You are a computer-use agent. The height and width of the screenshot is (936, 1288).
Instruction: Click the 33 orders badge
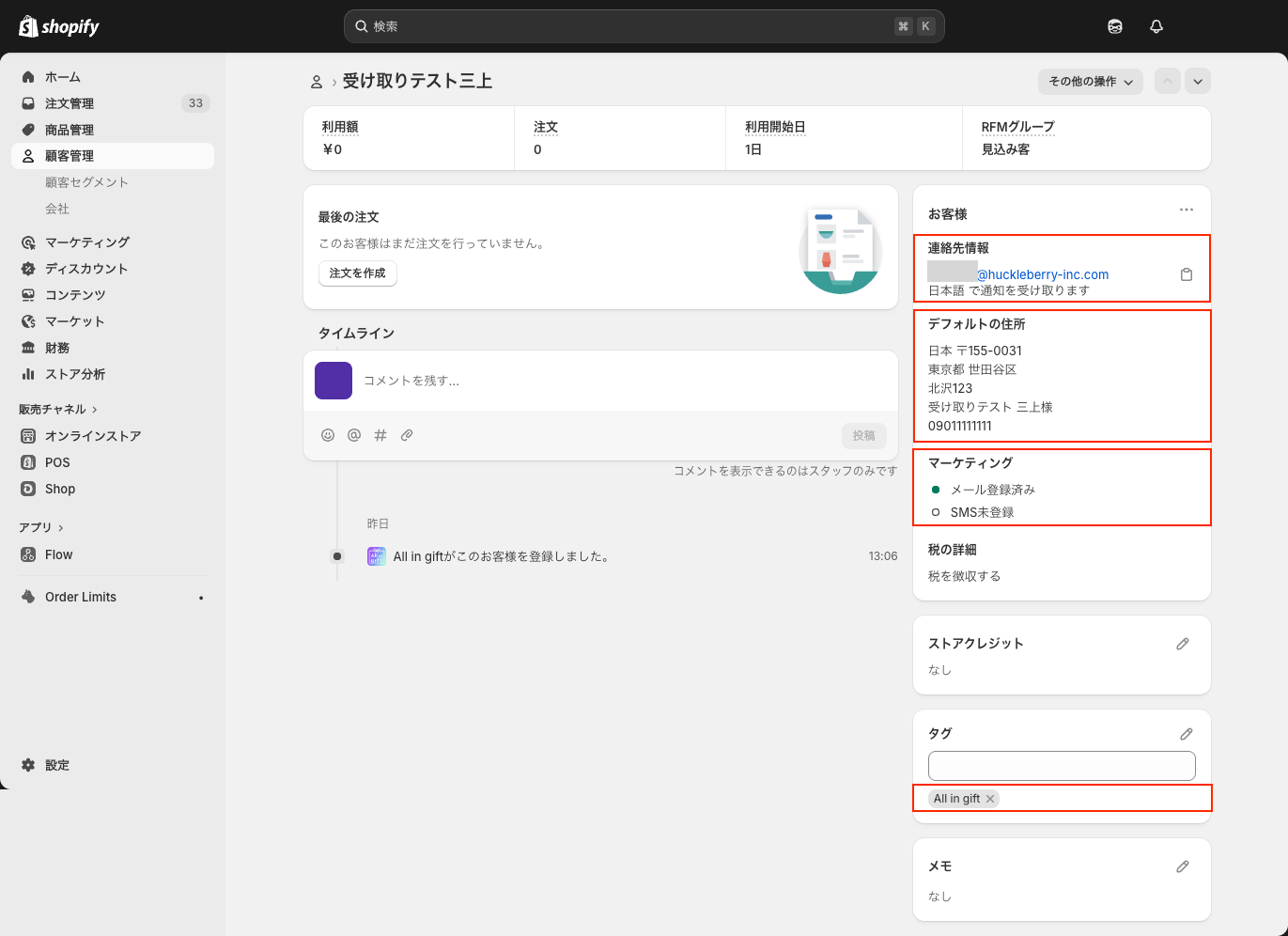coord(195,103)
